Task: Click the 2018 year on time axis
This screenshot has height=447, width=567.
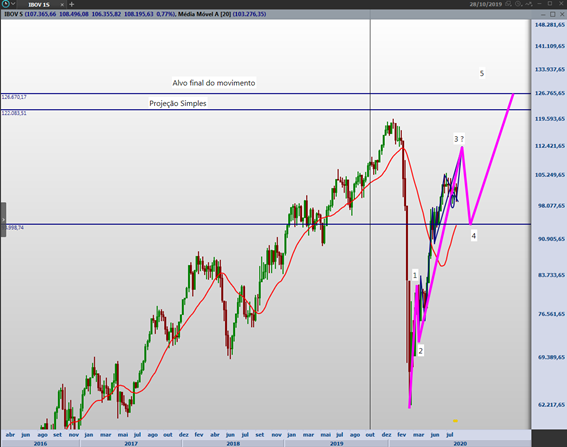Action: click(233, 443)
